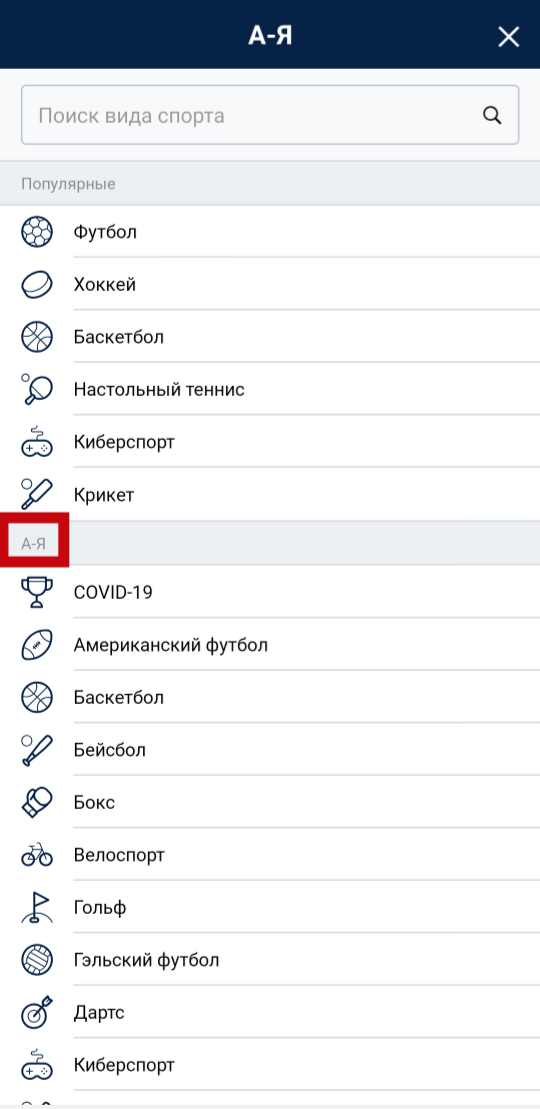Click the cricket bat icon beside Крикет
The image size is (540, 1109).
point(37,494)
